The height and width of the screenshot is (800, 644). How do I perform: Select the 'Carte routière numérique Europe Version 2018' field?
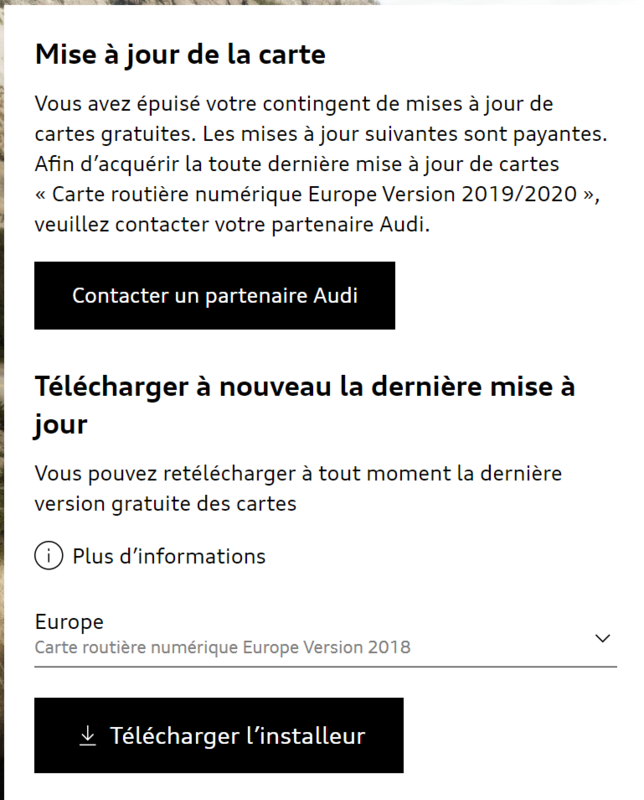click(222, 647)
